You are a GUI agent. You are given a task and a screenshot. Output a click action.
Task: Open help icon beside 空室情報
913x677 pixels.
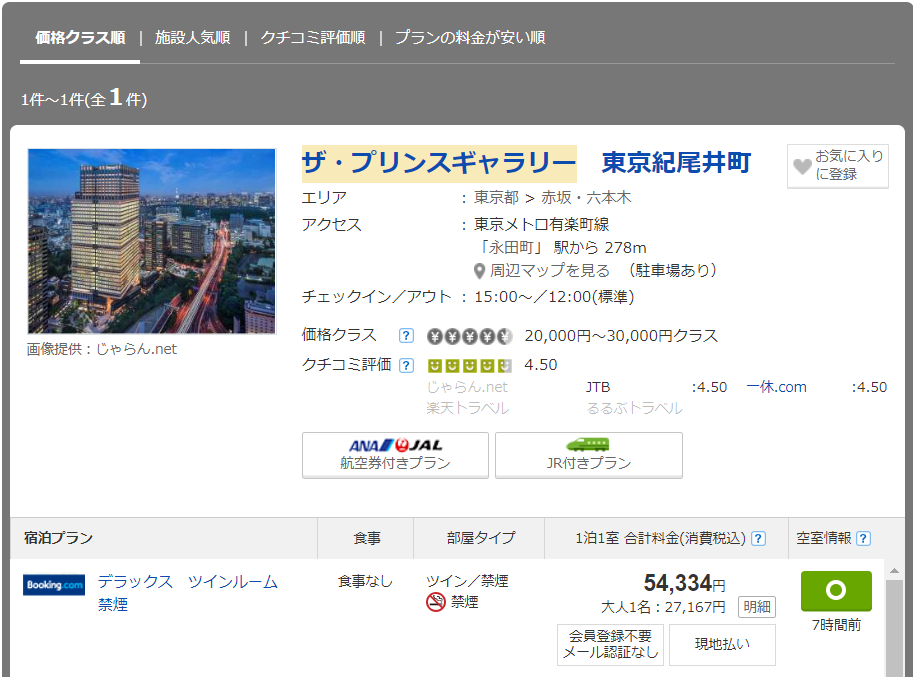(x=864, y=538)
